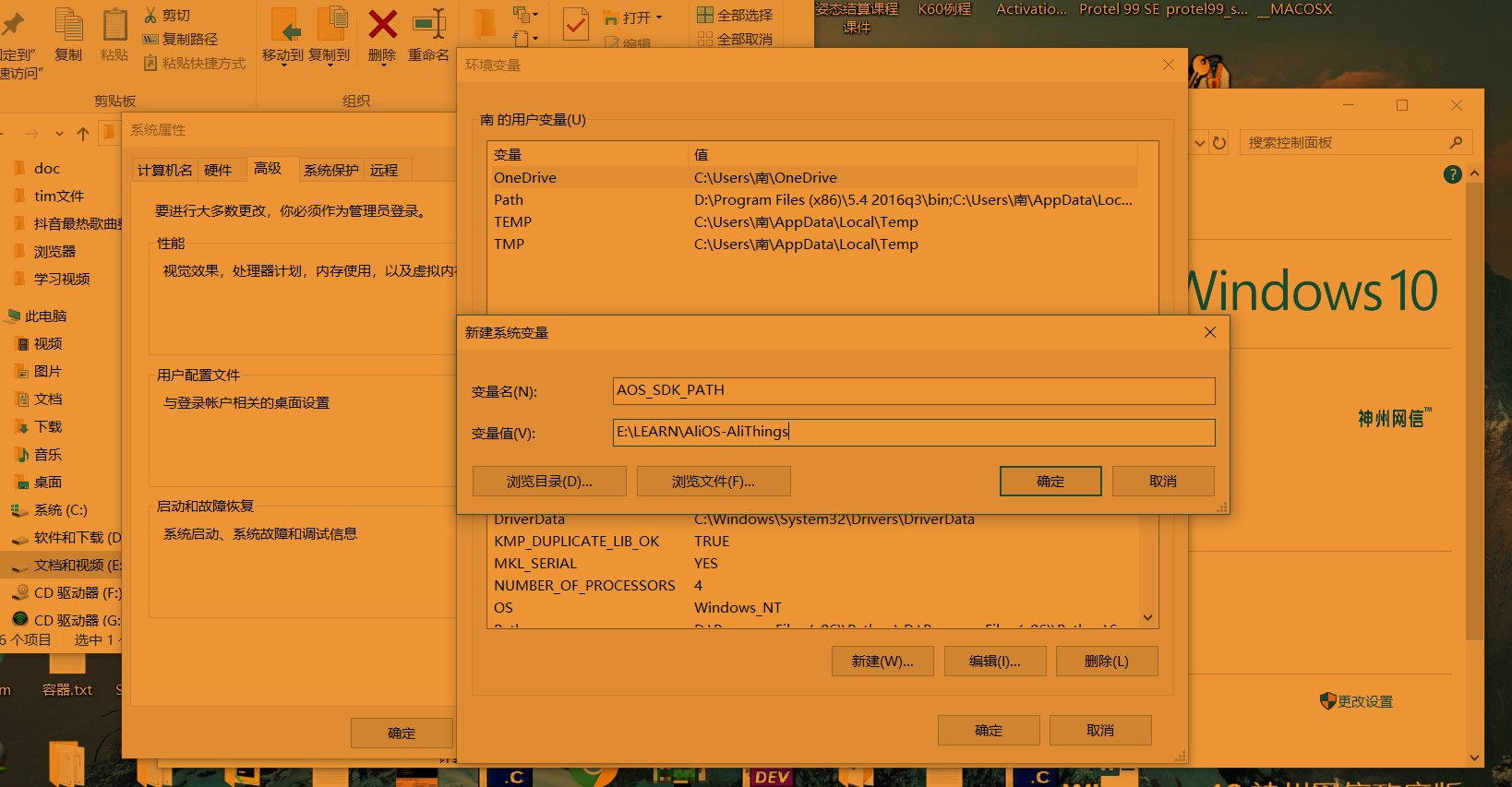Select TMP user variable row
This screenshot has height=787, width=1512.
[812, 244]
